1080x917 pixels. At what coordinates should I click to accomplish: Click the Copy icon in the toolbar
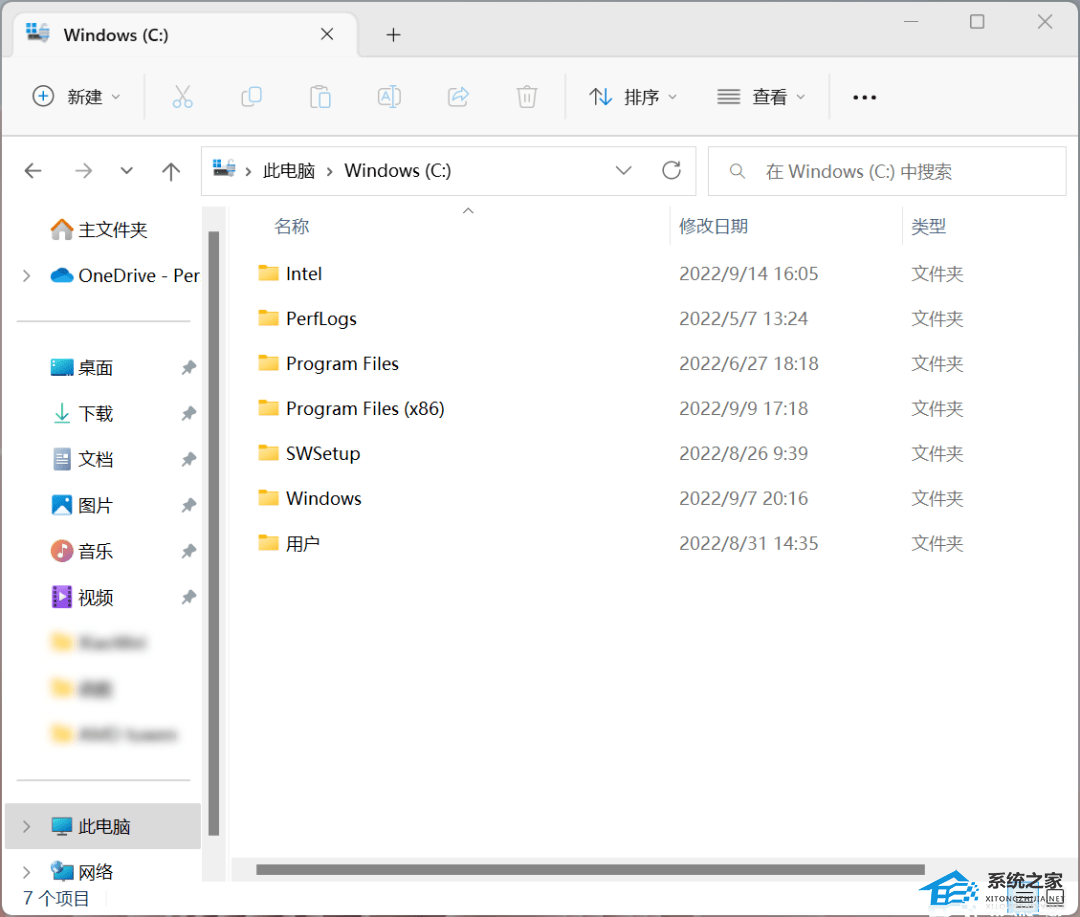251,96
